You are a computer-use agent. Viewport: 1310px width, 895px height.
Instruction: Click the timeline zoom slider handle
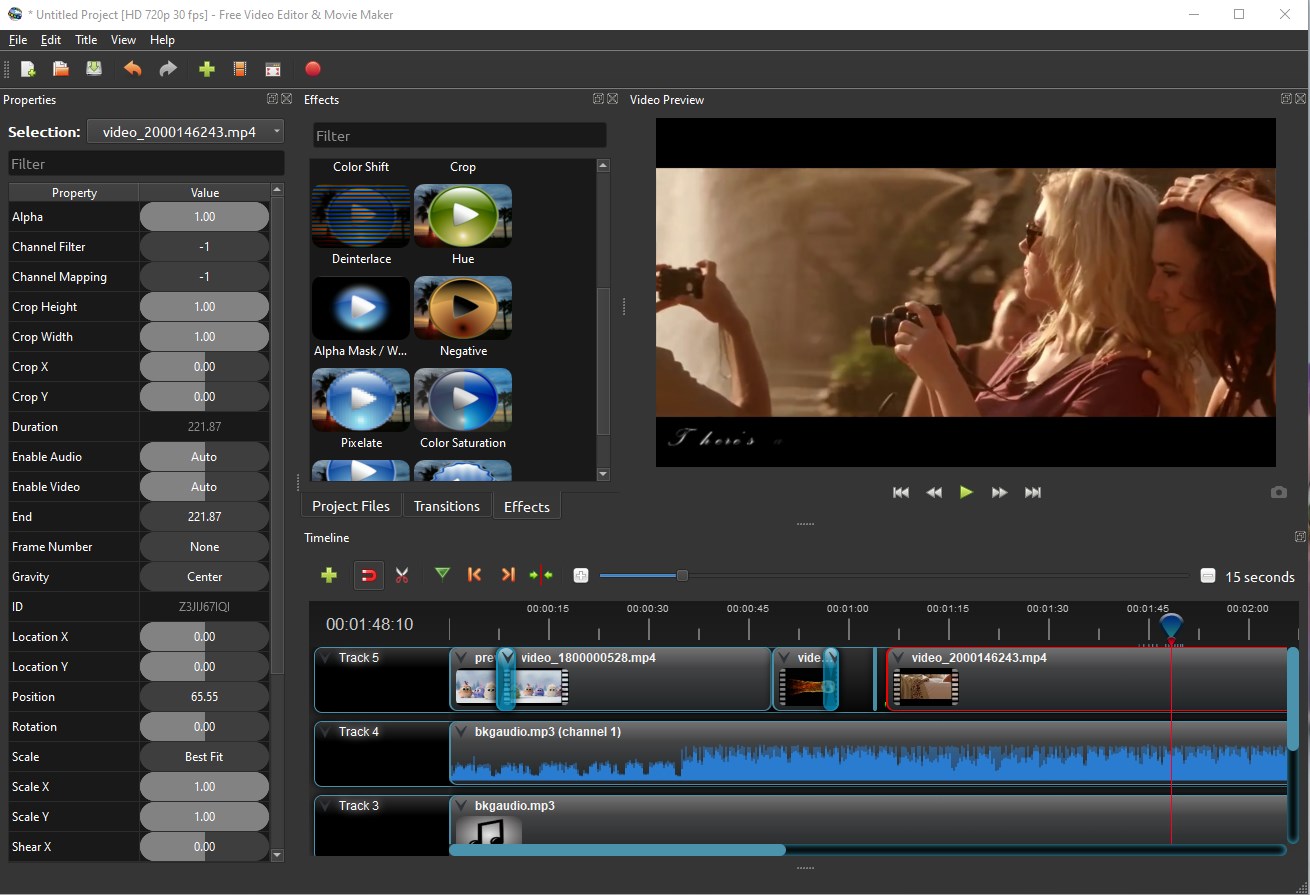tap(682, 575)
